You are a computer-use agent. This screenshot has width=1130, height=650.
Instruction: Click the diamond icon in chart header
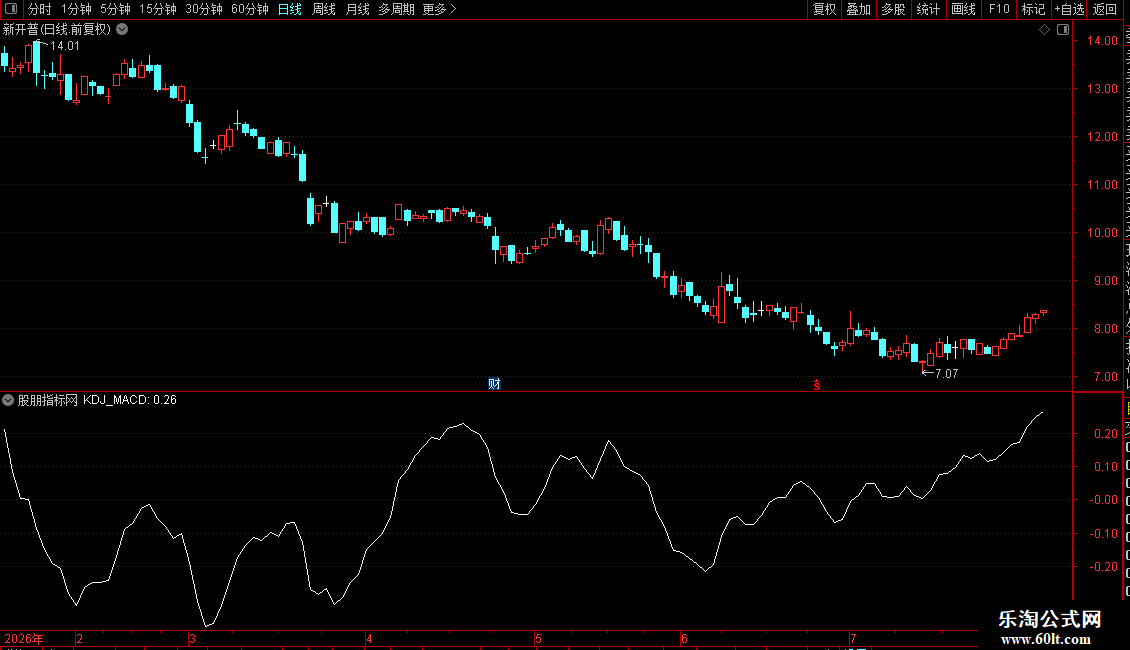point(1044,30)
